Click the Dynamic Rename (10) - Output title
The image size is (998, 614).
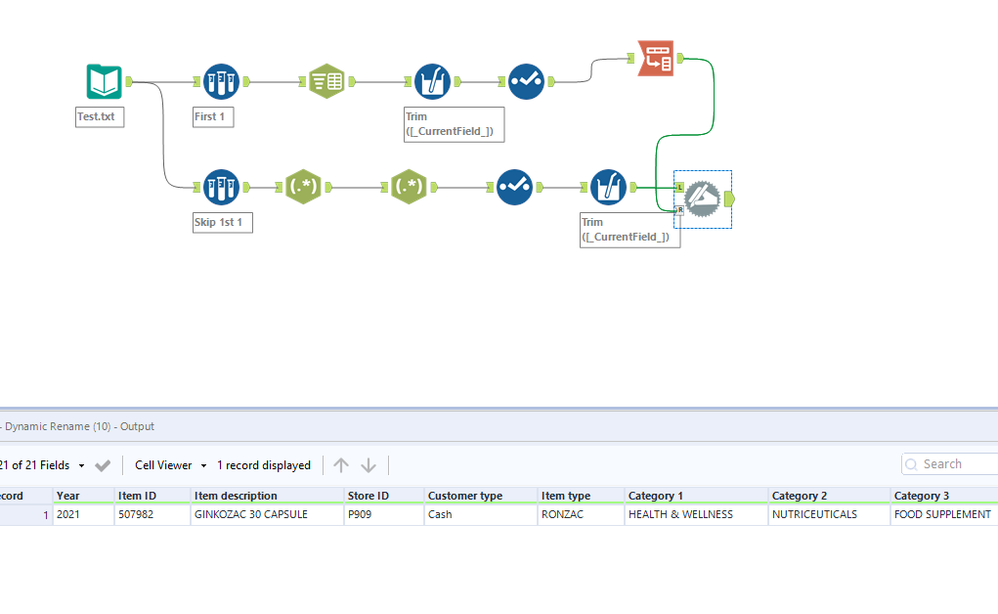coord(80,426)
